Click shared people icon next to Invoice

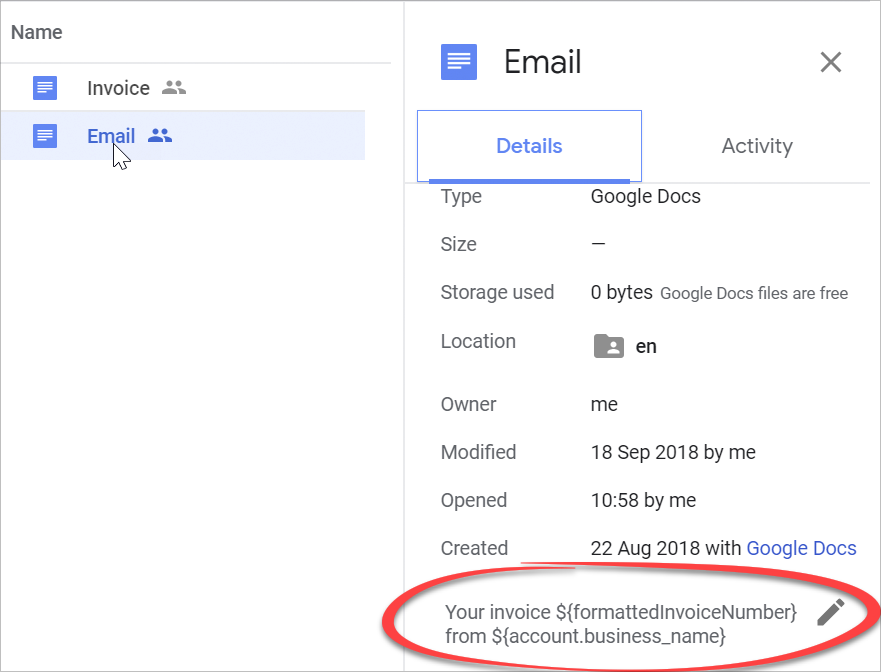174,88
